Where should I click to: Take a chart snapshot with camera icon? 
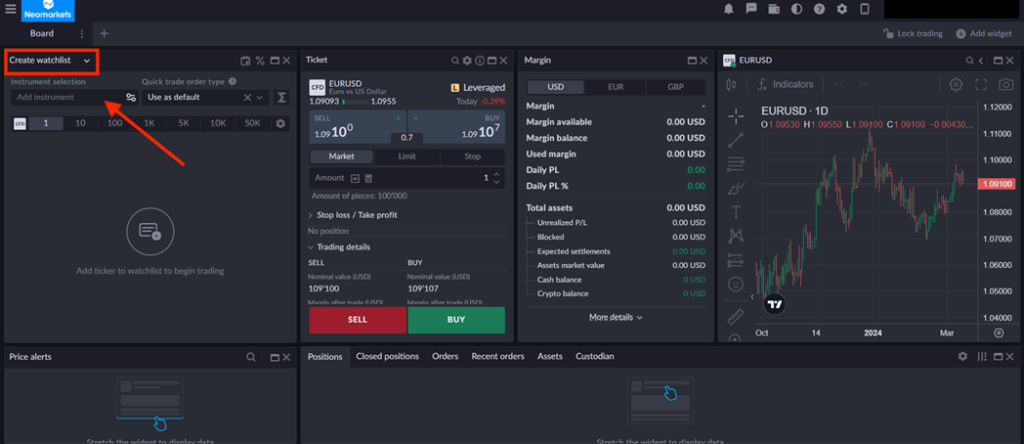click(1005, 85)
